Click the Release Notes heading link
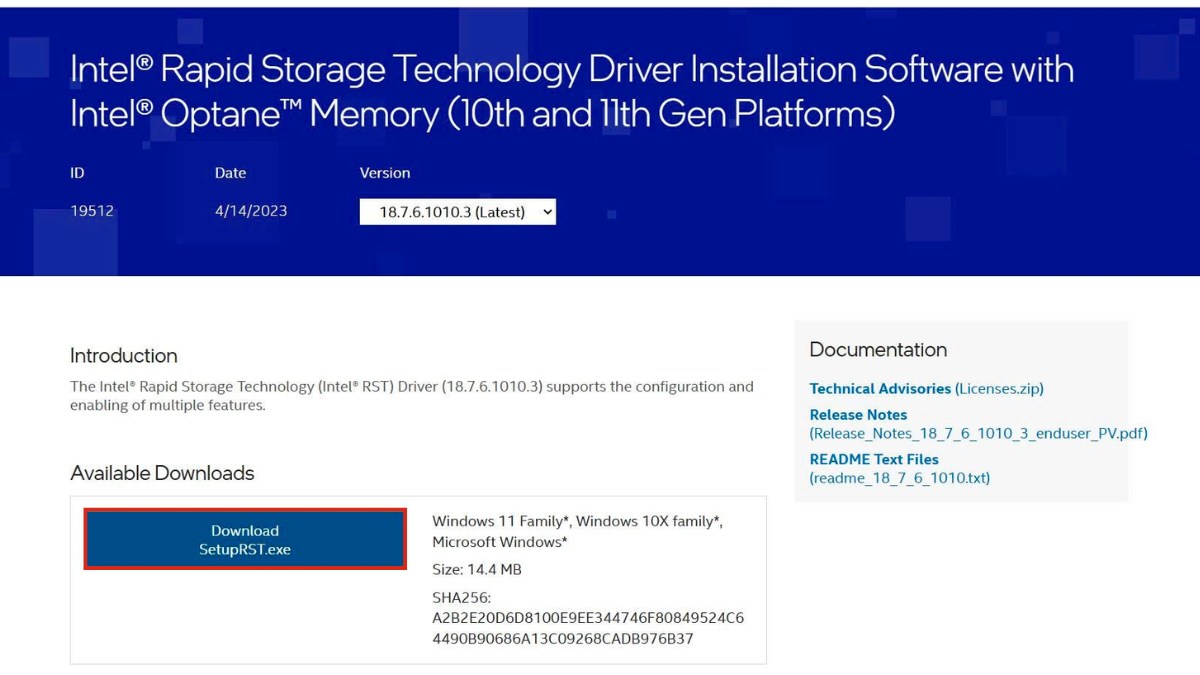Viewport: 1200px width, 675px height. 857,414
